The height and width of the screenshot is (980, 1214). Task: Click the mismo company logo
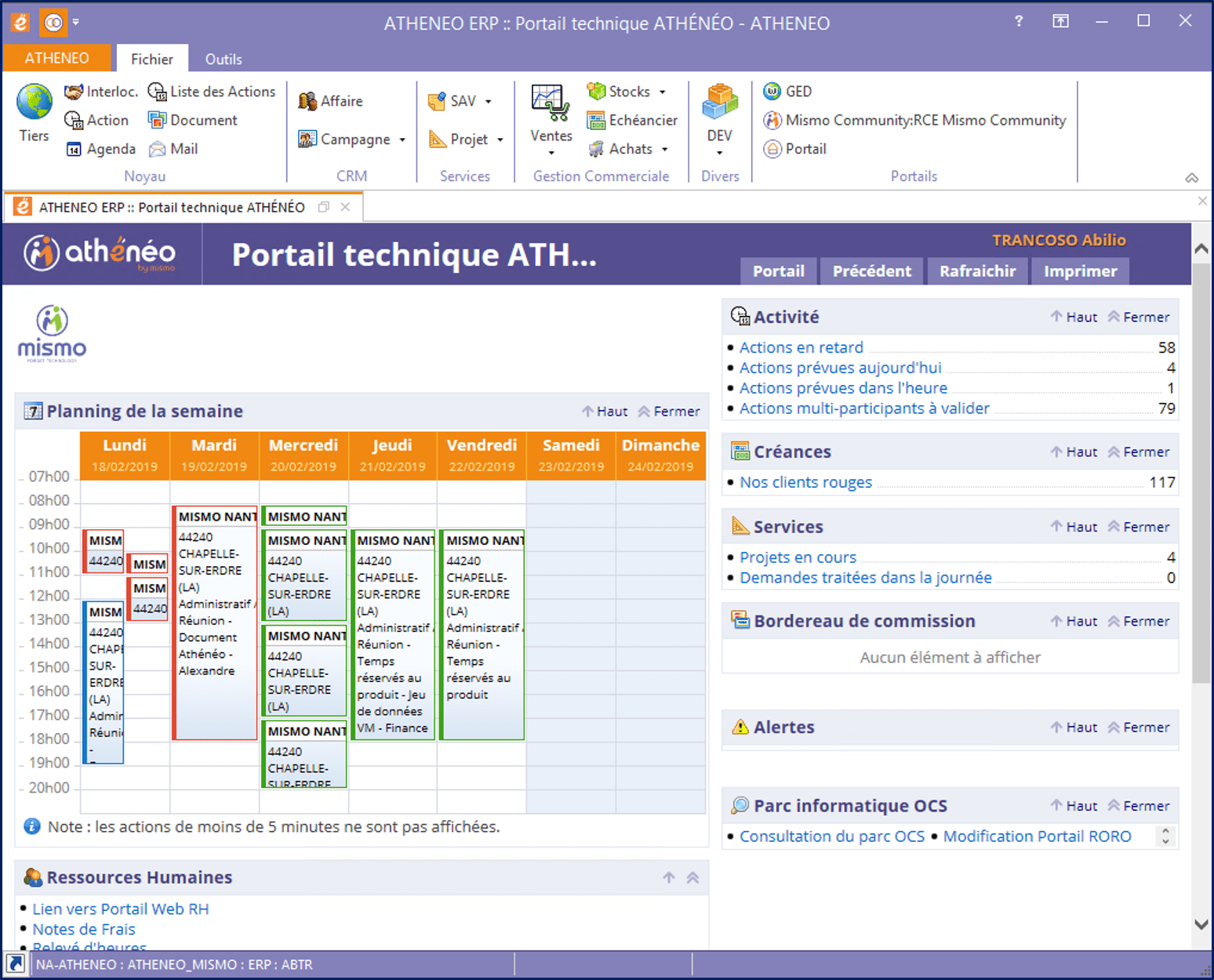[x=52, y=334]
